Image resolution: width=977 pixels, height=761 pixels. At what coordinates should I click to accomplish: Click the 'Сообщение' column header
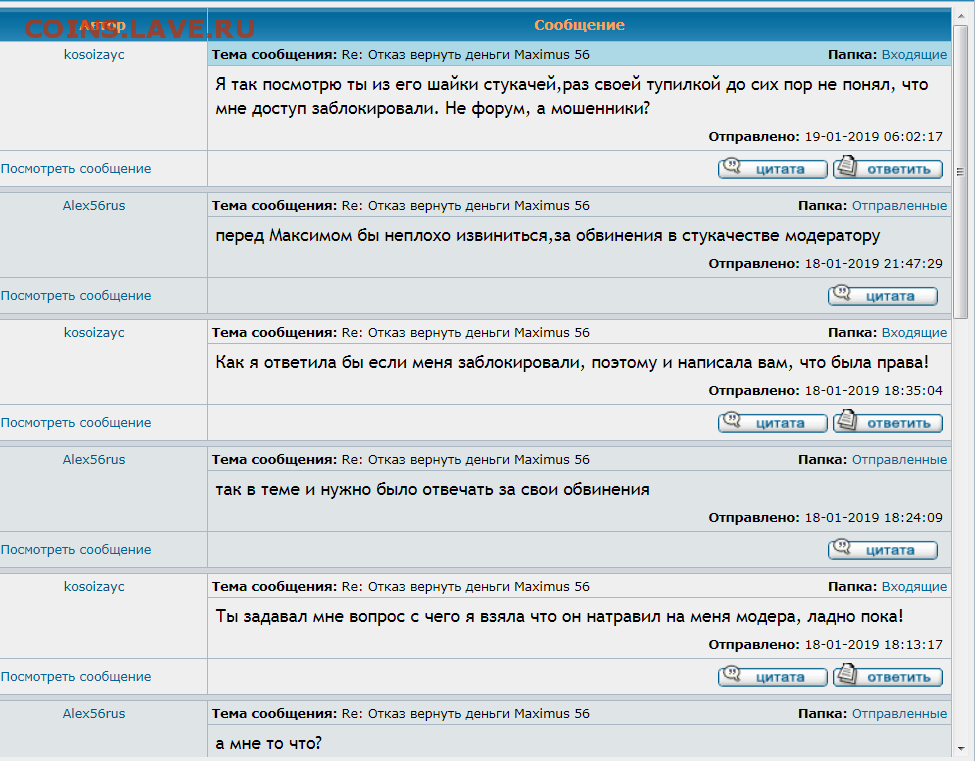click(579, 25)
